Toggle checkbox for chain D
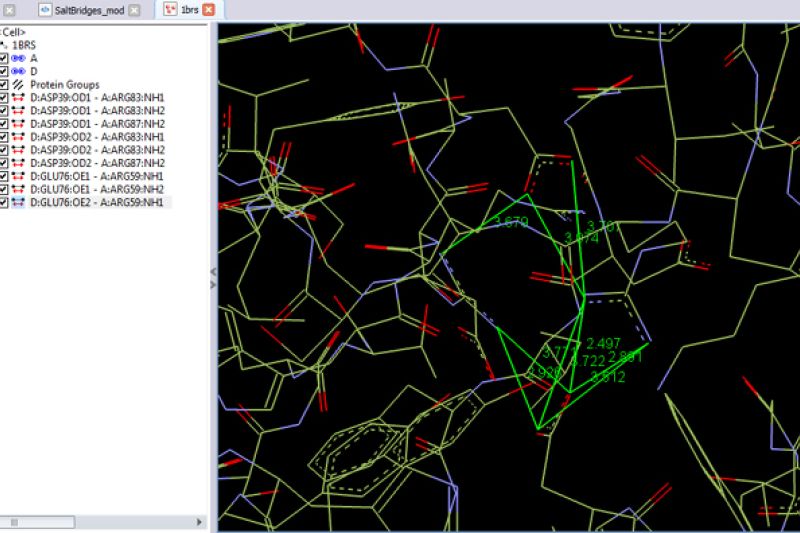 click(4, 71)
